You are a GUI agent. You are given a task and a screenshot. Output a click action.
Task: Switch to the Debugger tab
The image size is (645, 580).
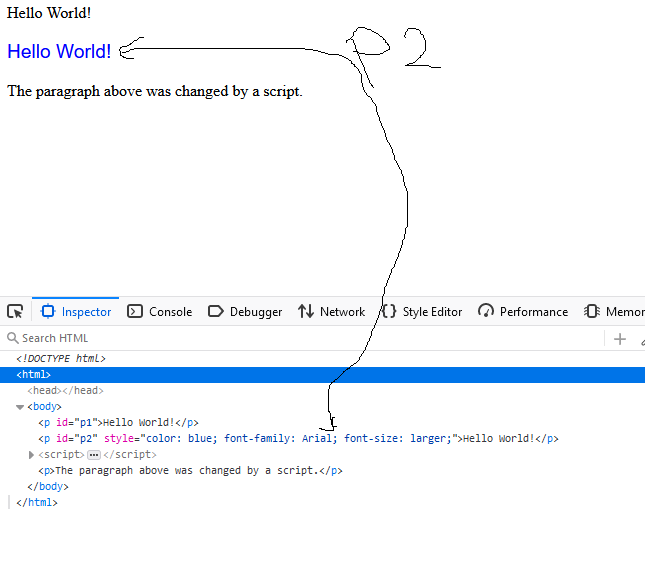pyautogui.click(x=245, y=311)
